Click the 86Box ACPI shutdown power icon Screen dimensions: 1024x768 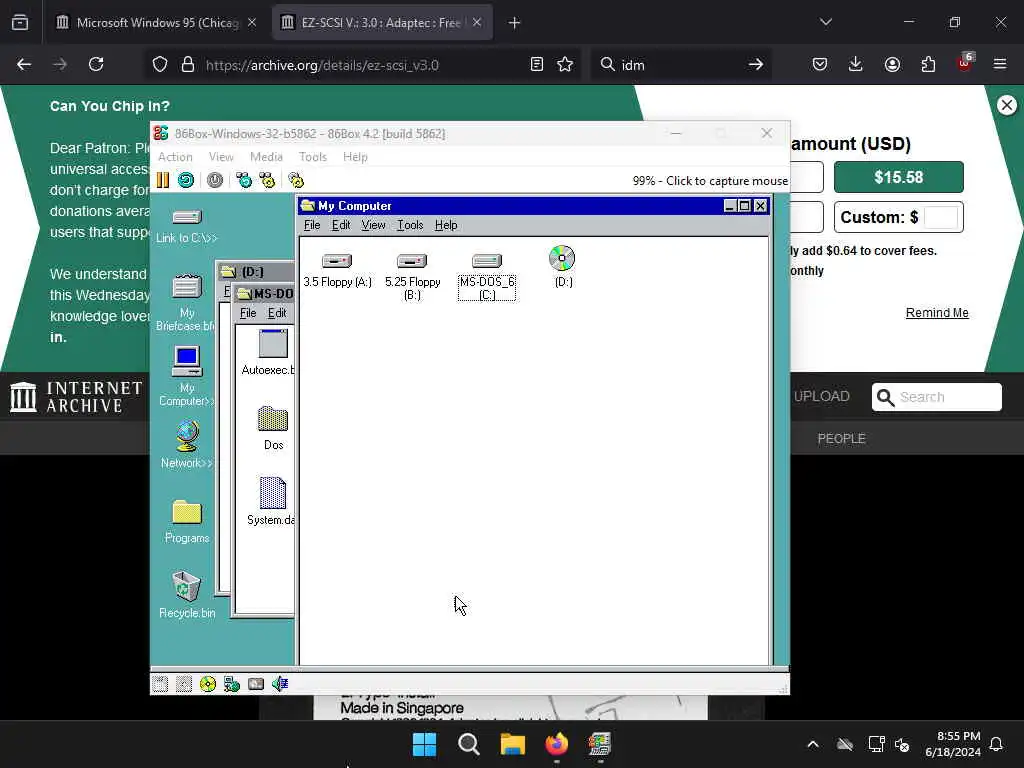pyautogui.click(x=215, y=180)
